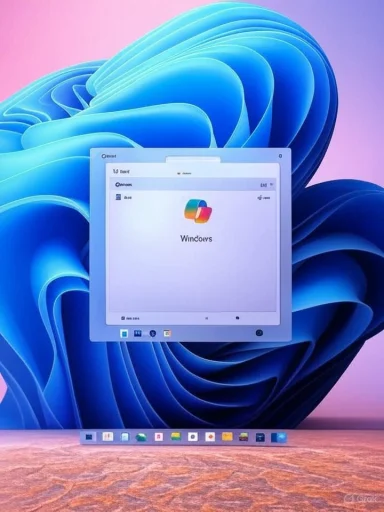Viewport: 384px width, 512px height.
Task: Open the white icon with orange dot on taskbar
Action: pyautogui.click(x=210, y=437)
